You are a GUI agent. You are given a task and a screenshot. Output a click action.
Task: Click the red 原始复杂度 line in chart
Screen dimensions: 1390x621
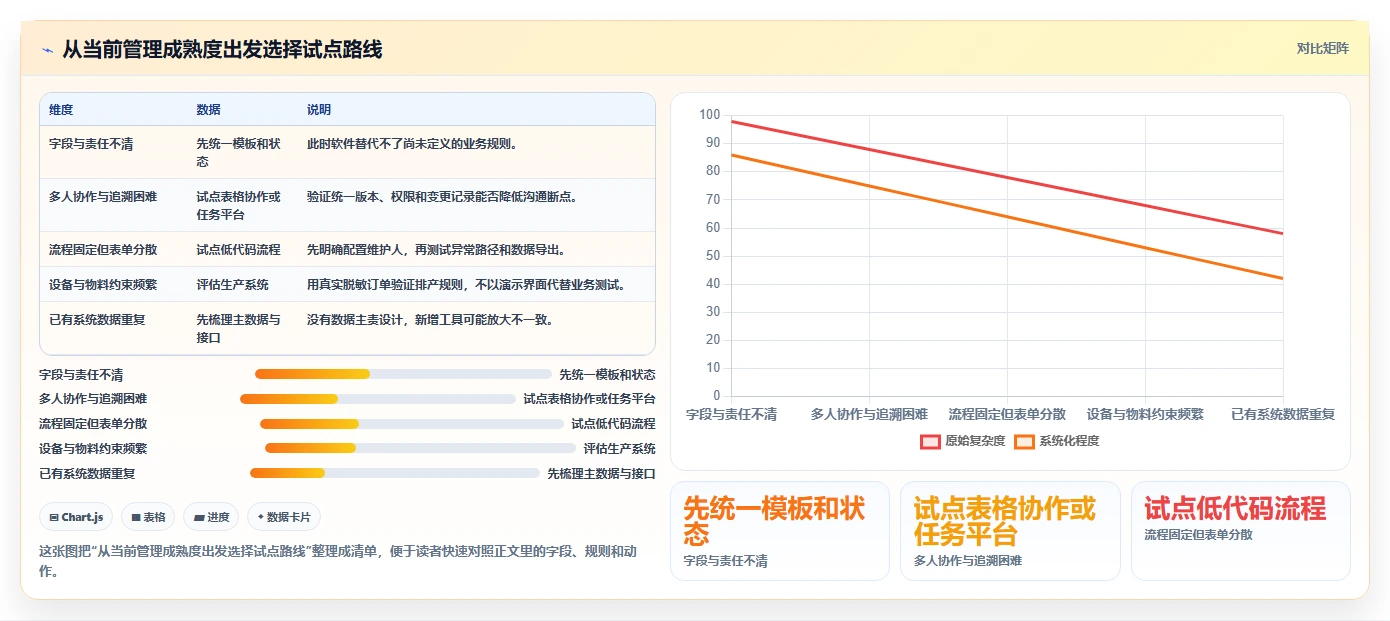[1007, 178]
